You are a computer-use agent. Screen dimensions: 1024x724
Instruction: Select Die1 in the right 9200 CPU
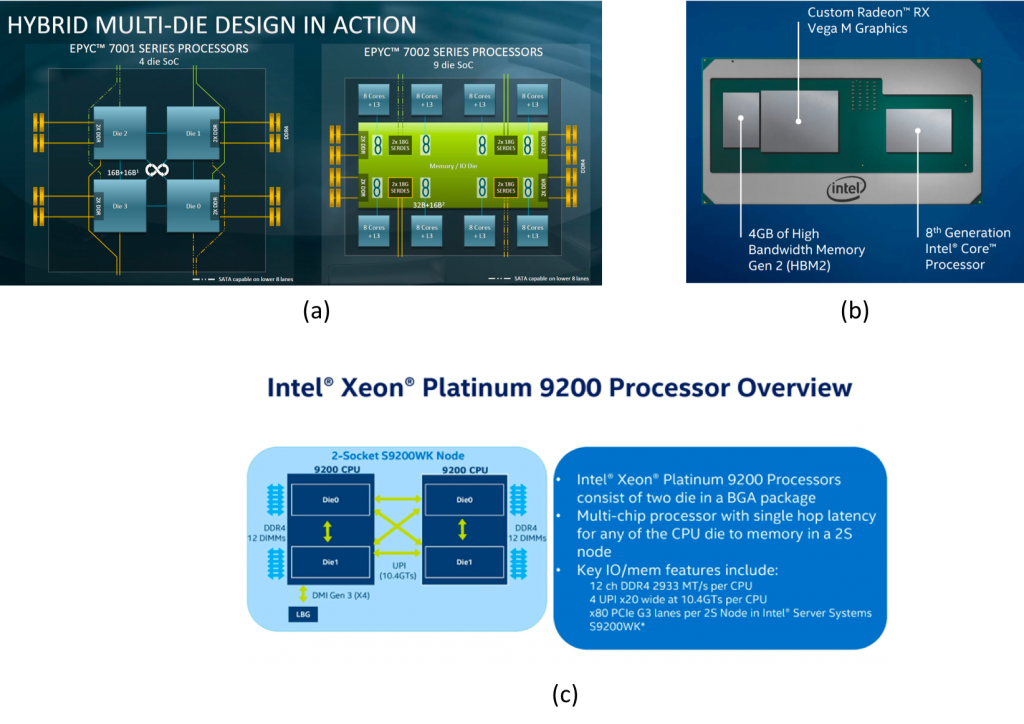464,562
